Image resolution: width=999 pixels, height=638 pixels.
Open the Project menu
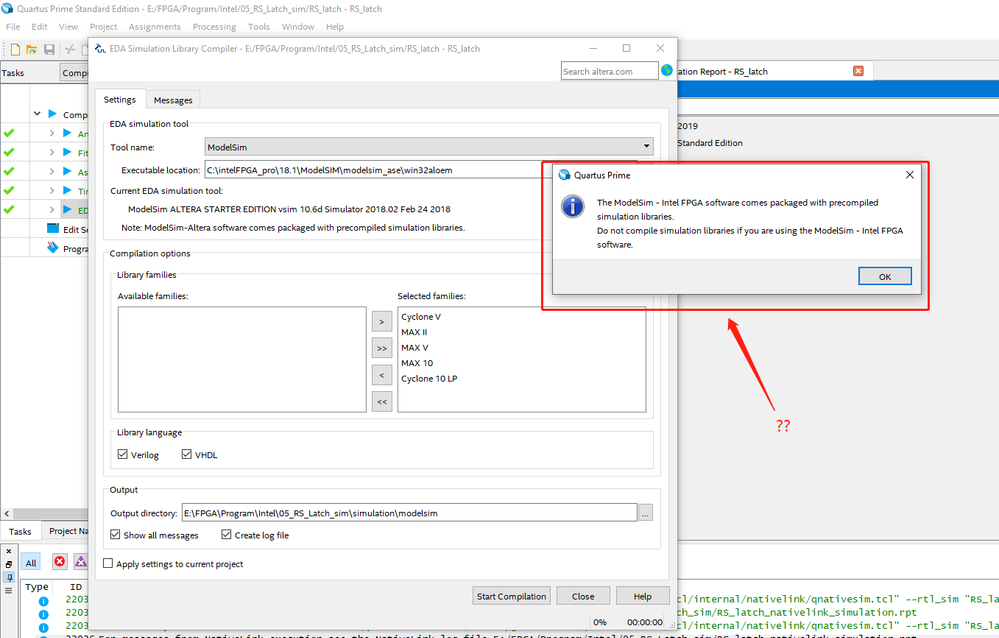(x=103, y=27)
